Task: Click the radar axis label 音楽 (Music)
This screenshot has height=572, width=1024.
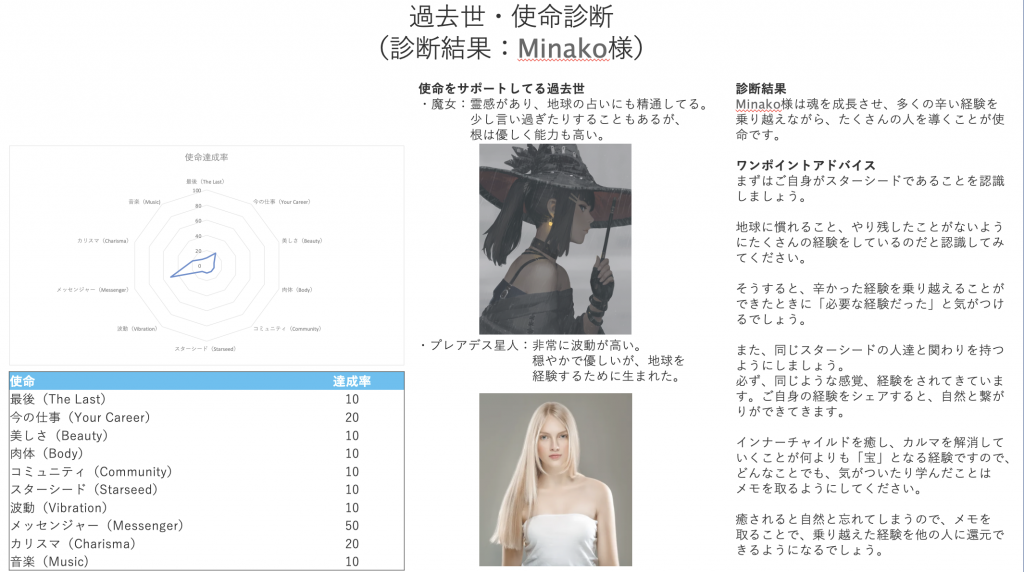Action: [144, 202]
